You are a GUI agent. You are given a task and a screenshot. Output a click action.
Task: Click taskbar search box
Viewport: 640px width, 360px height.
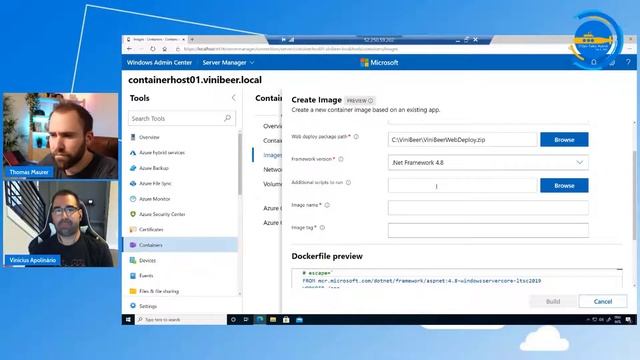[x=181, y=320]
